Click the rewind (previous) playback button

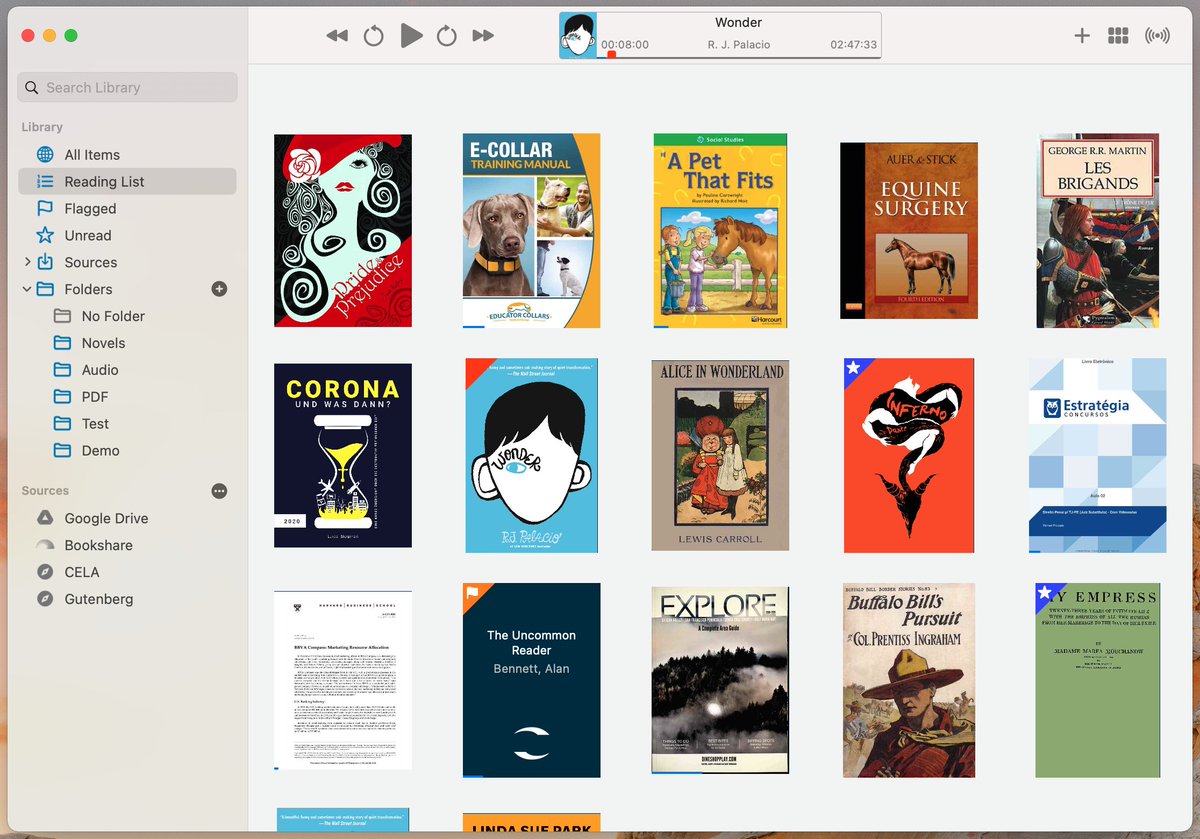(x=337, y=36)
